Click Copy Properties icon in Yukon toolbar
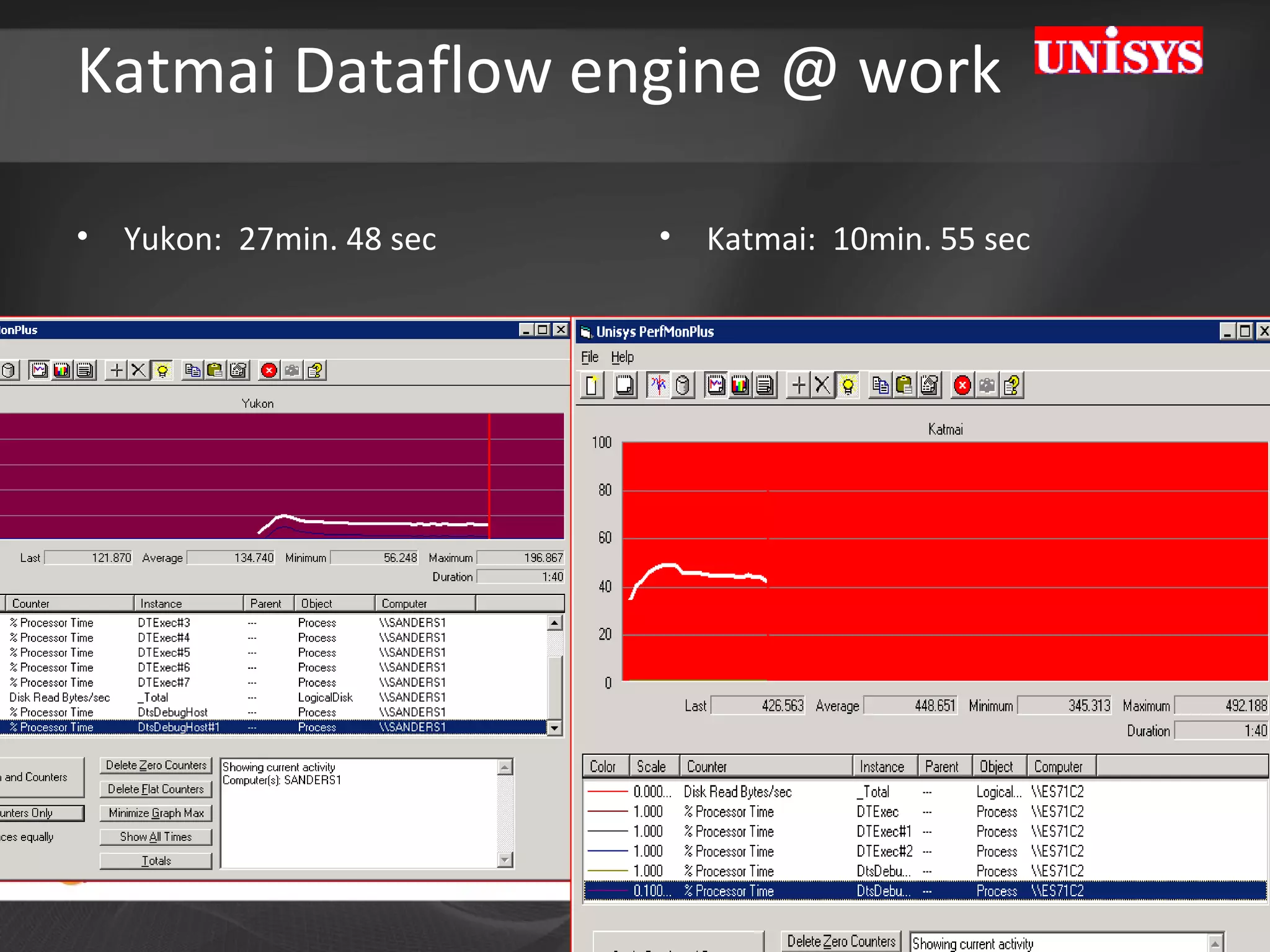 click(192, 371)
